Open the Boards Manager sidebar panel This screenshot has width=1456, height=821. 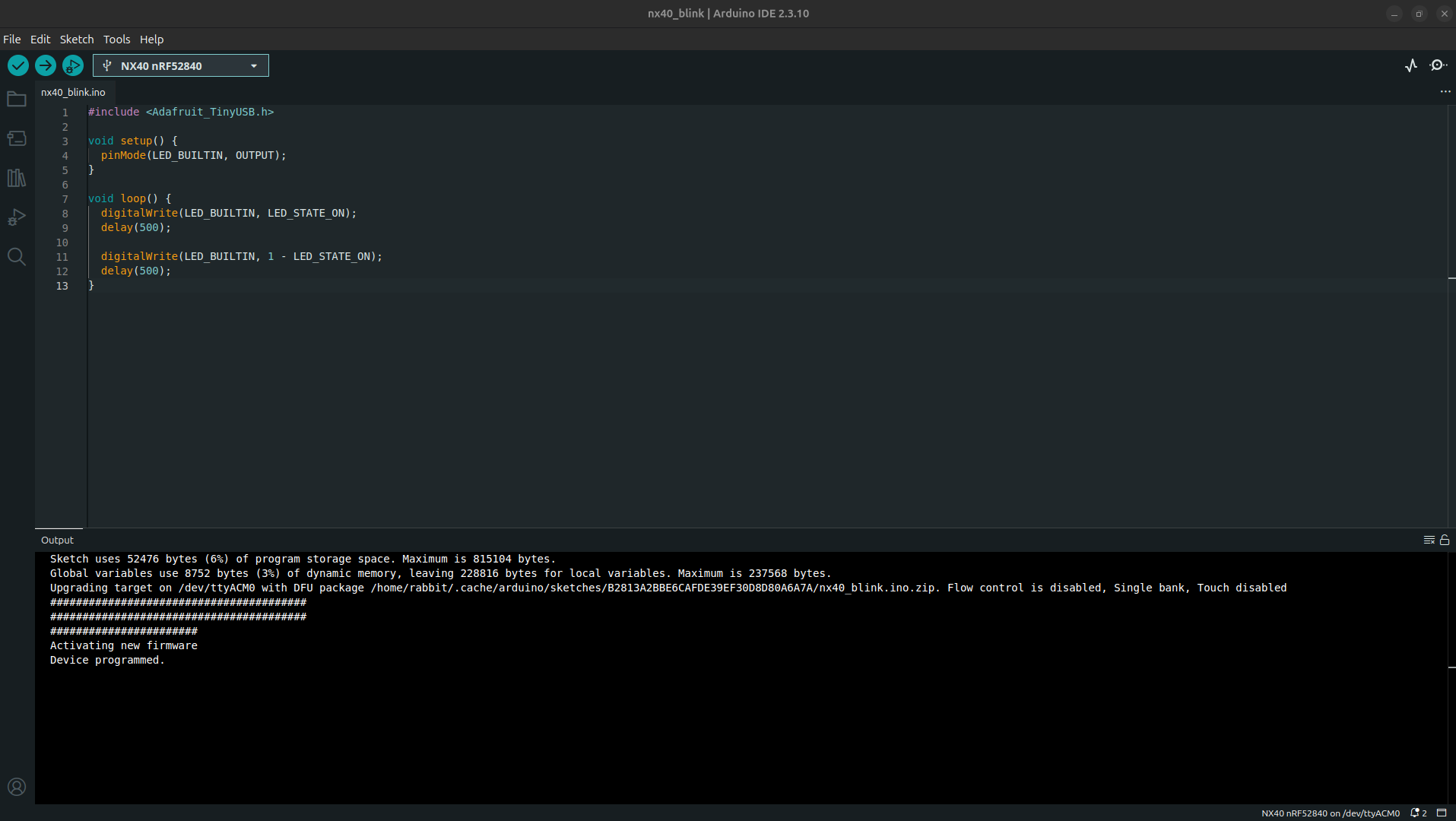17,138
